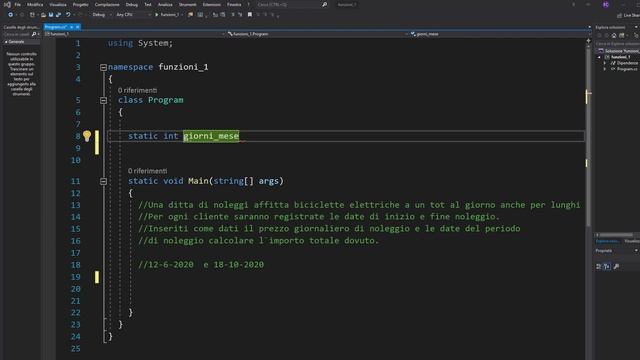This screenshot has height=360, width=640.
Task: Collapse the namespace funzioni_1 block
Action: pos(103,67)
